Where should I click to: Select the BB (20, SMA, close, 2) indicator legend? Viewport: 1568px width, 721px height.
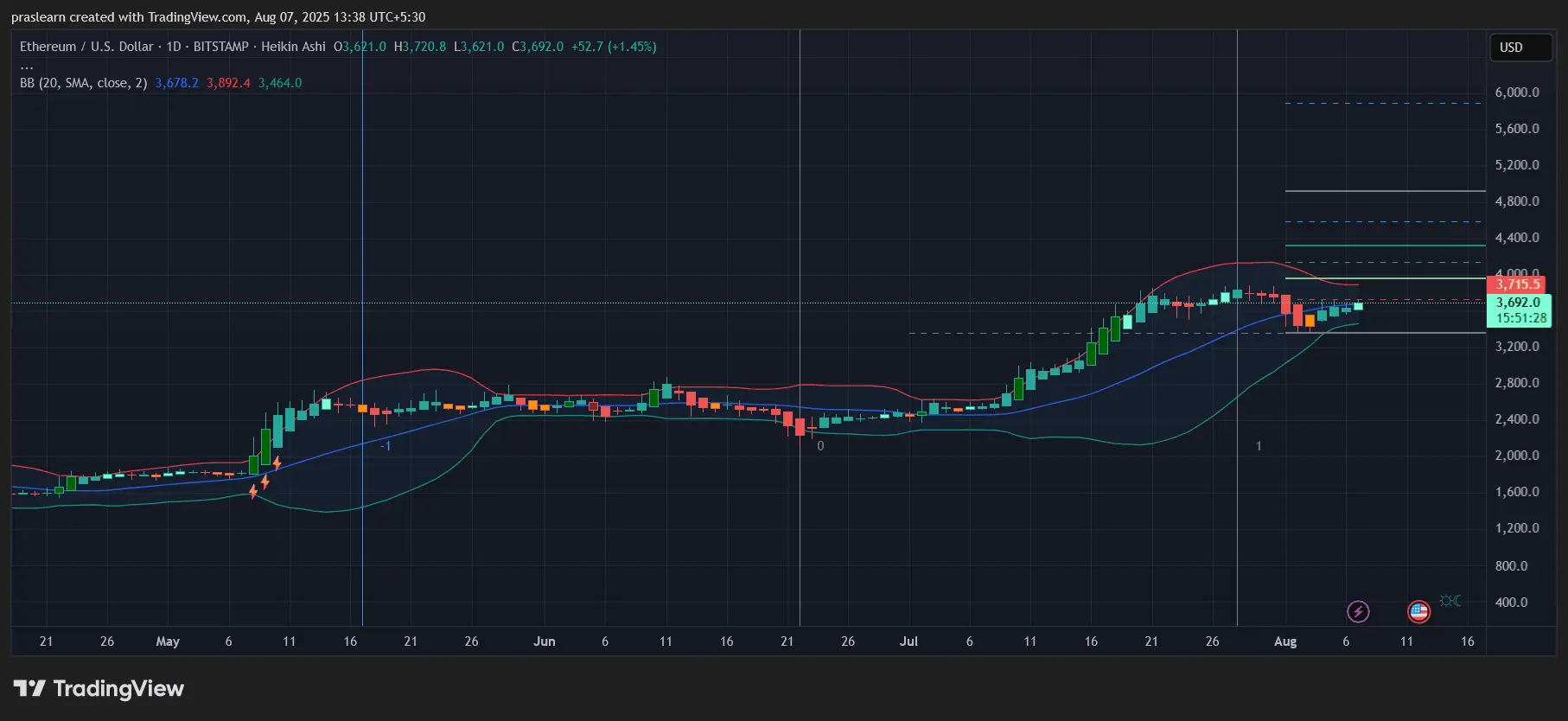click(x=84, y=83)
